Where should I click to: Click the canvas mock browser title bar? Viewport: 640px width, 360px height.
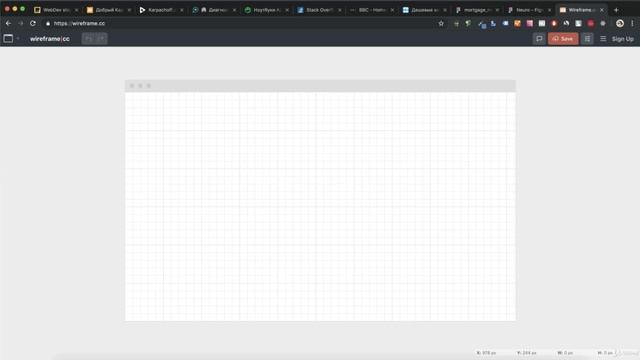pos(320,86)
